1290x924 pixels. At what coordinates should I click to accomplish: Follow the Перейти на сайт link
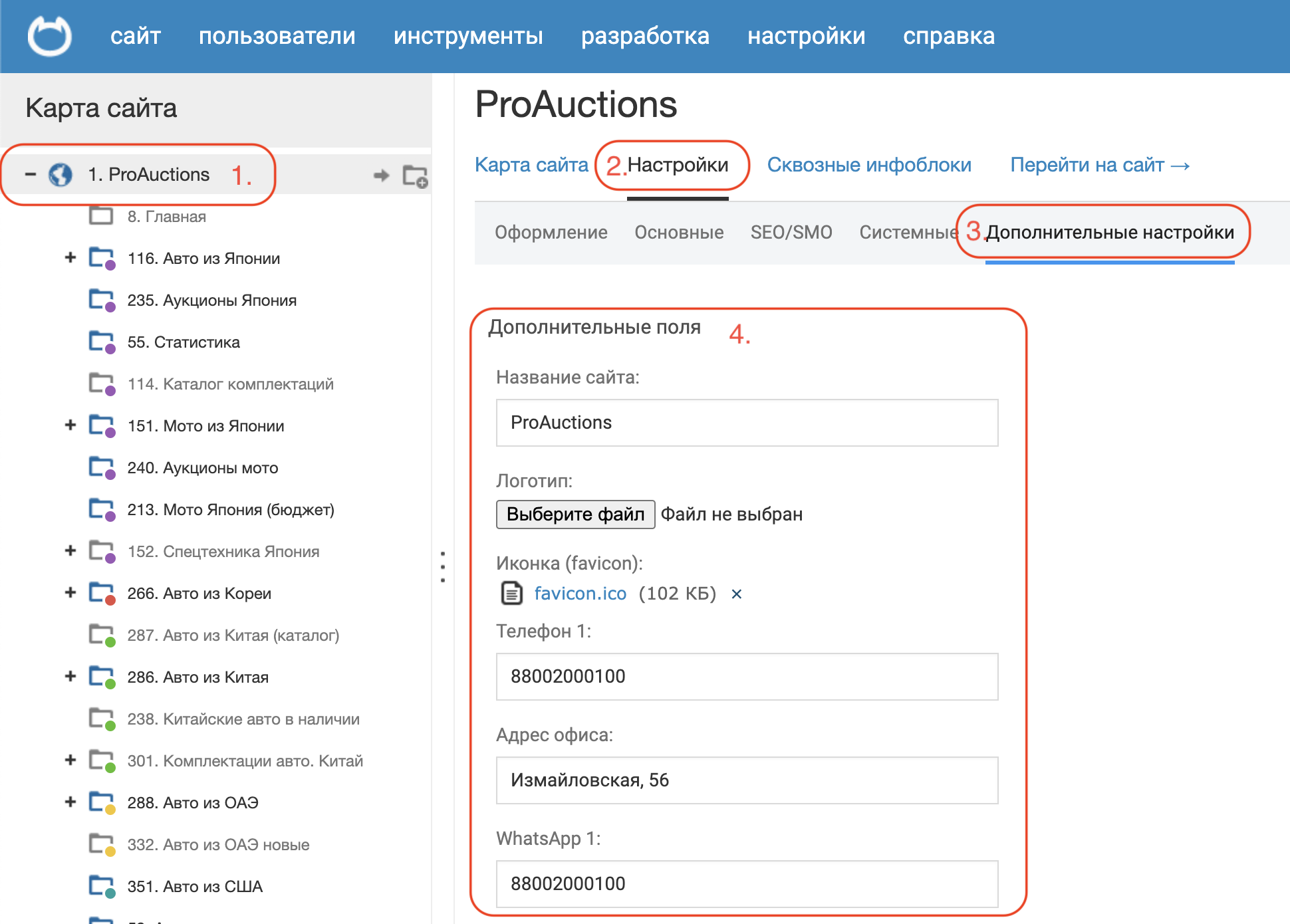1100,165
